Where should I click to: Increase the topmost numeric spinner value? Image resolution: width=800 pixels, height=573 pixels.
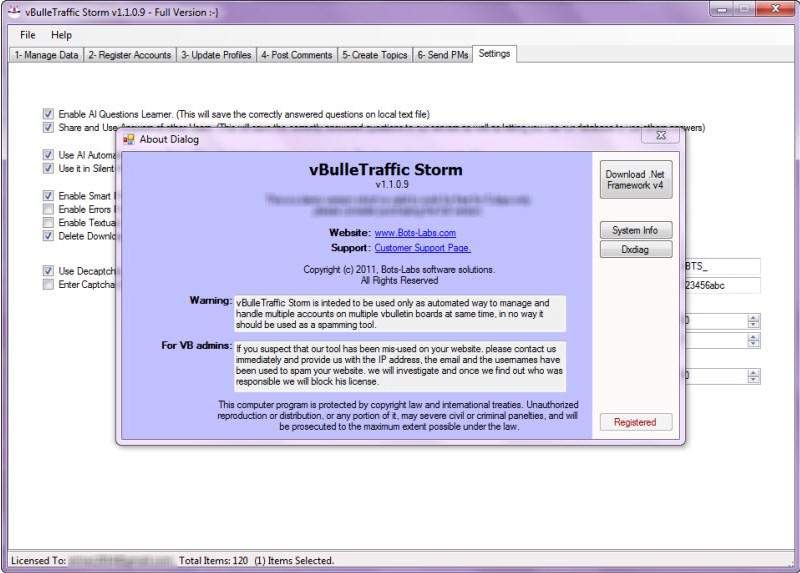pyautogui.click(x=753, y=317)
